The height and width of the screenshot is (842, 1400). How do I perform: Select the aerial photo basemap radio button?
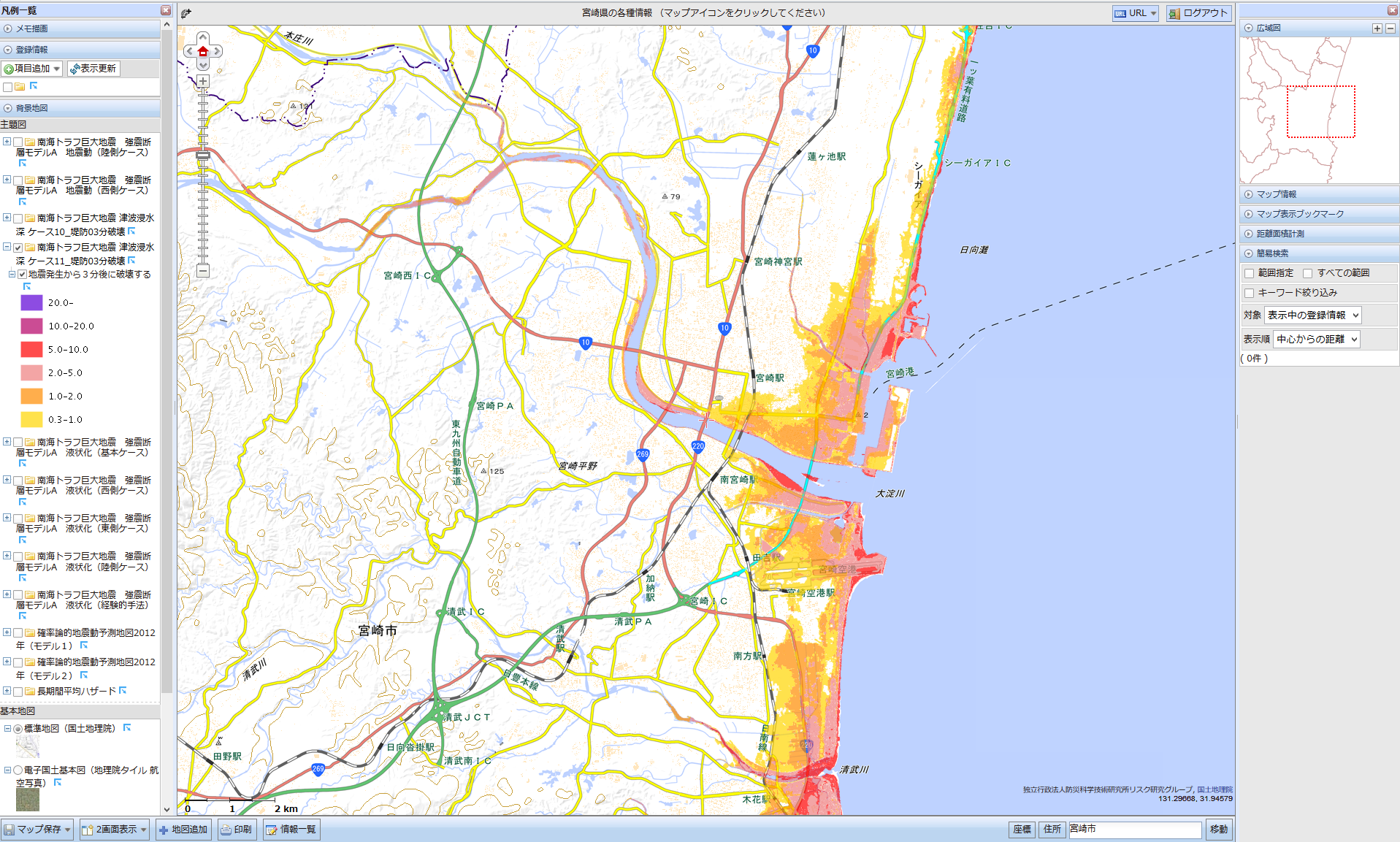click(18, 770)
